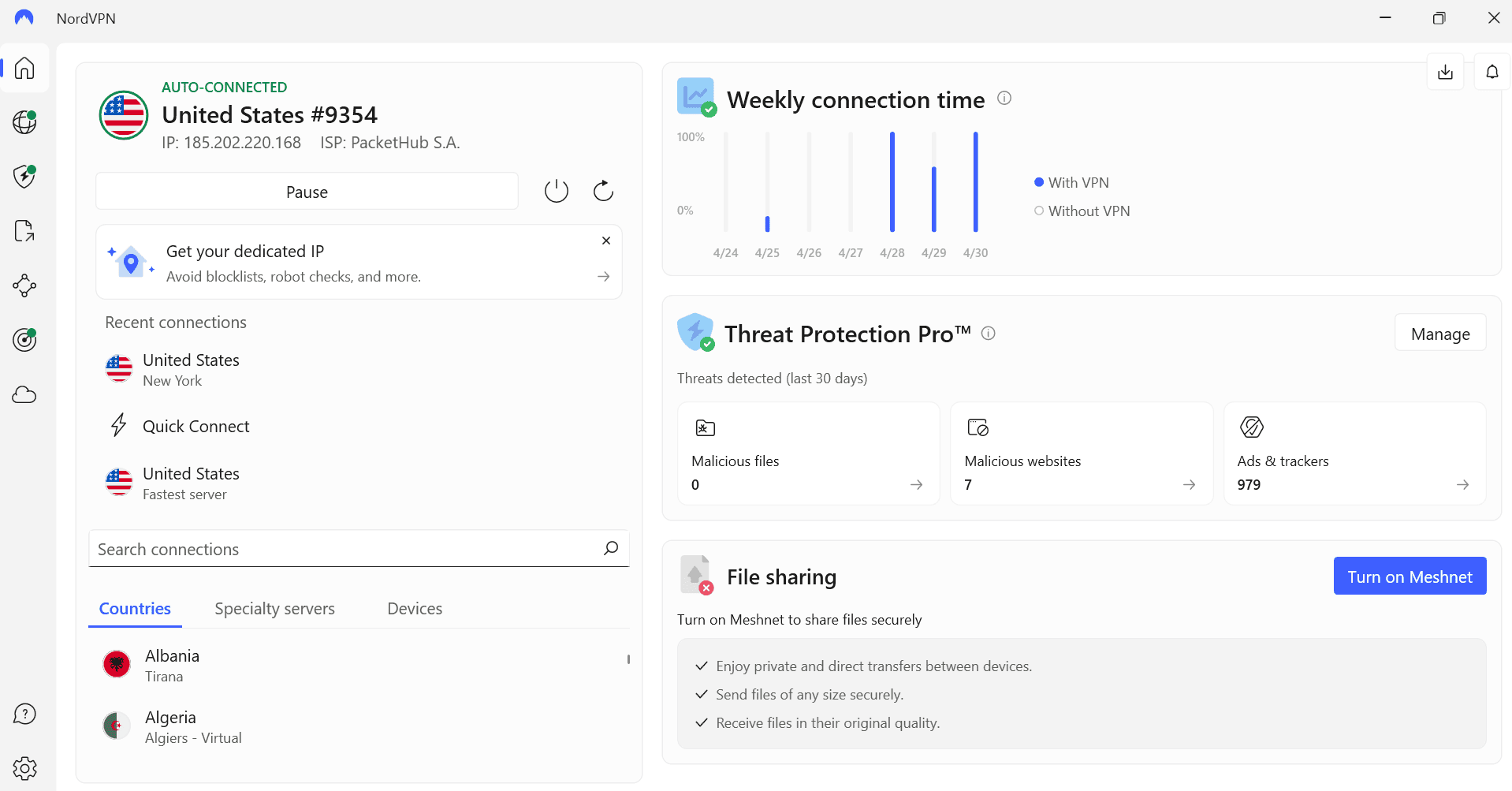Click the Pause button
The image size is (1512, 791).
307,192
